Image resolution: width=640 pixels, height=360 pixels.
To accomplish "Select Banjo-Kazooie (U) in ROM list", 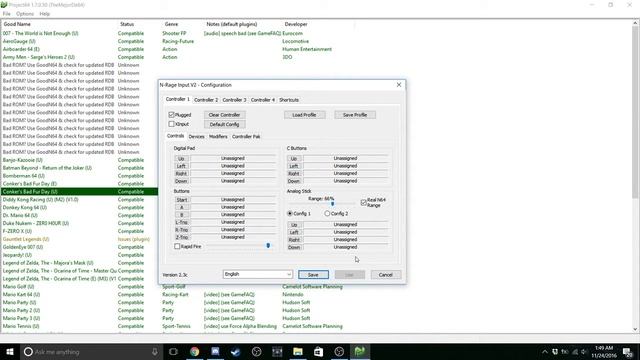I will point(22,160).
